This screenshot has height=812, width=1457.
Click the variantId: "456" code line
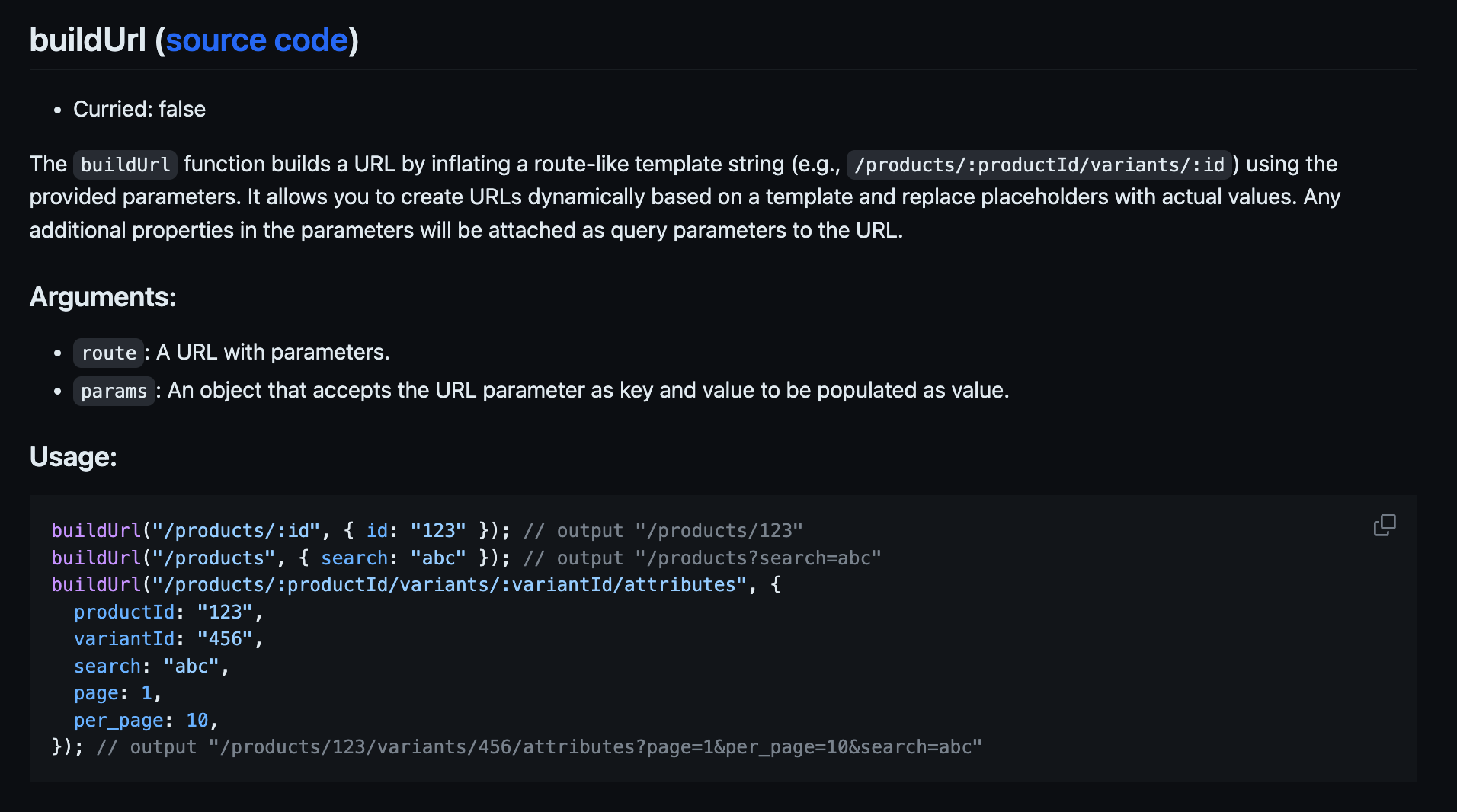coord(168,638)
